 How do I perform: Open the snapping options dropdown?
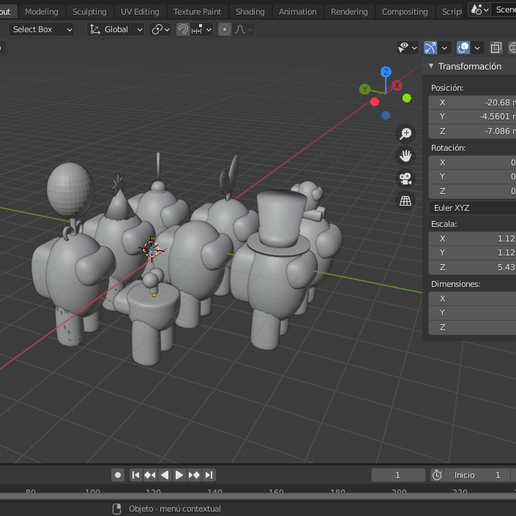click(x=202, y=30)
